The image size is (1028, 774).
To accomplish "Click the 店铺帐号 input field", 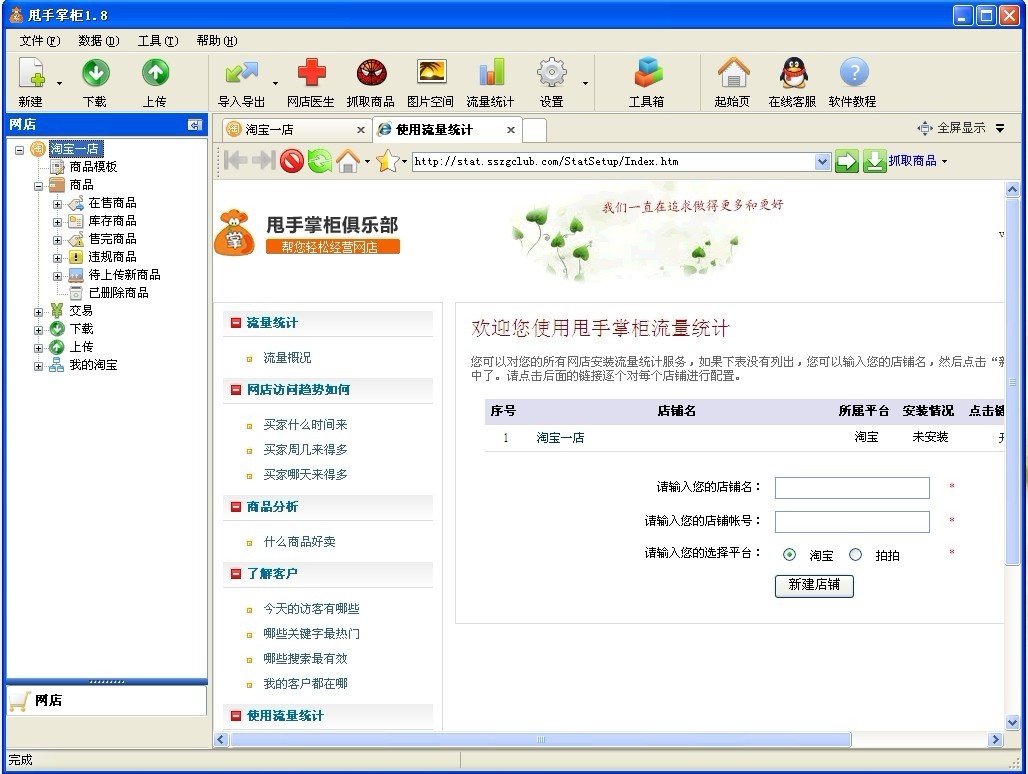I will [852, 522].
